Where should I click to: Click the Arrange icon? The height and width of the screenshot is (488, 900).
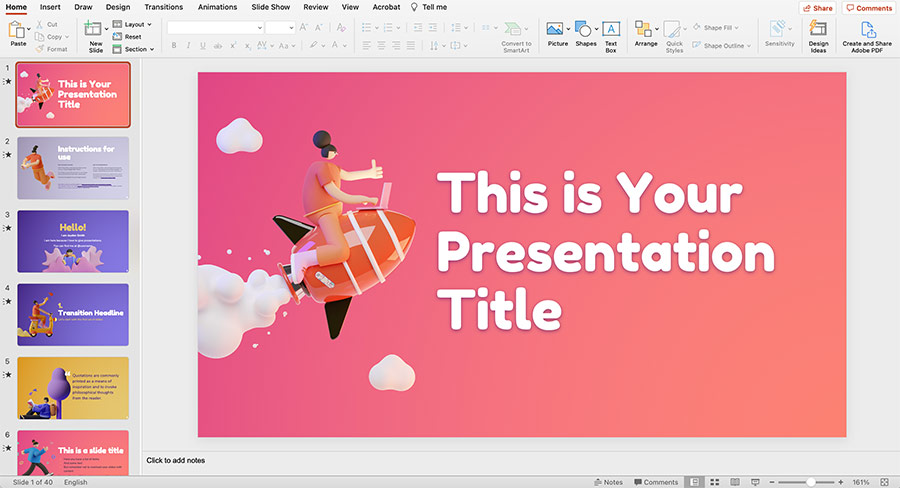tap(644, 30)
